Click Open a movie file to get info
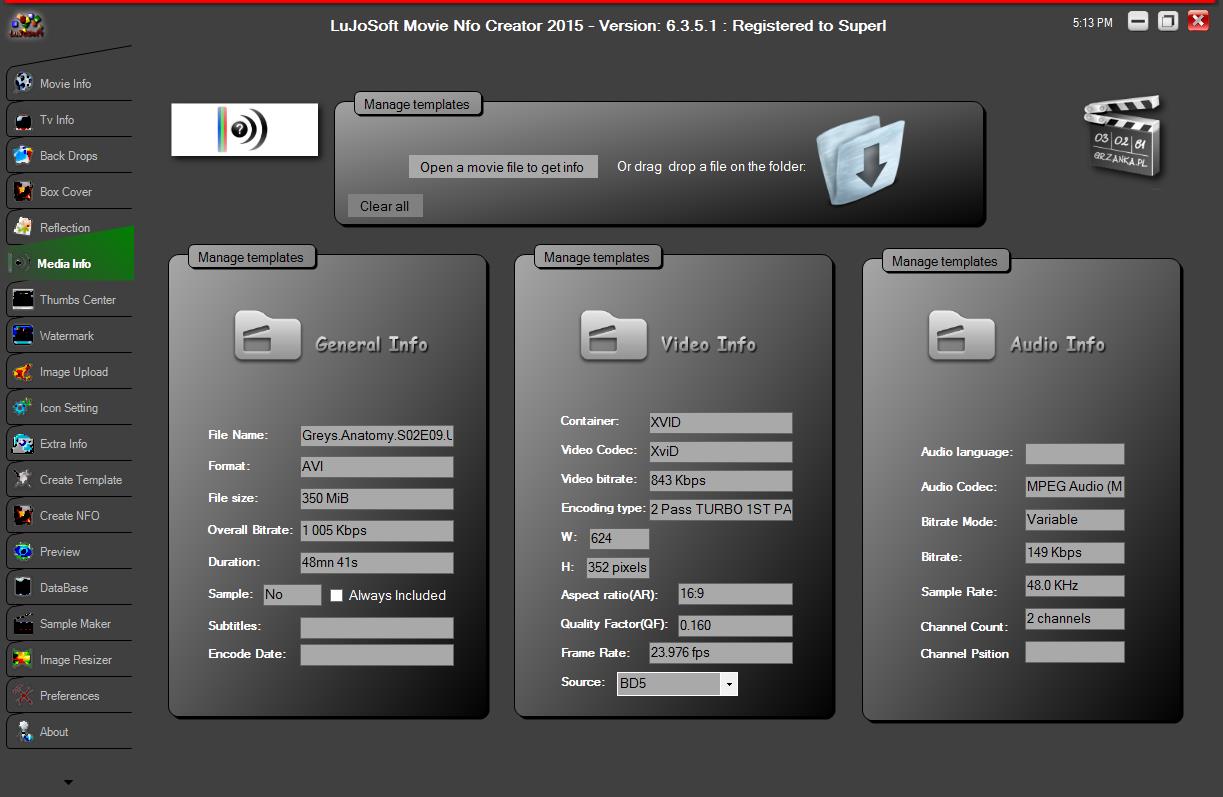Screen dimensions: 1223x797 (503, 167)
